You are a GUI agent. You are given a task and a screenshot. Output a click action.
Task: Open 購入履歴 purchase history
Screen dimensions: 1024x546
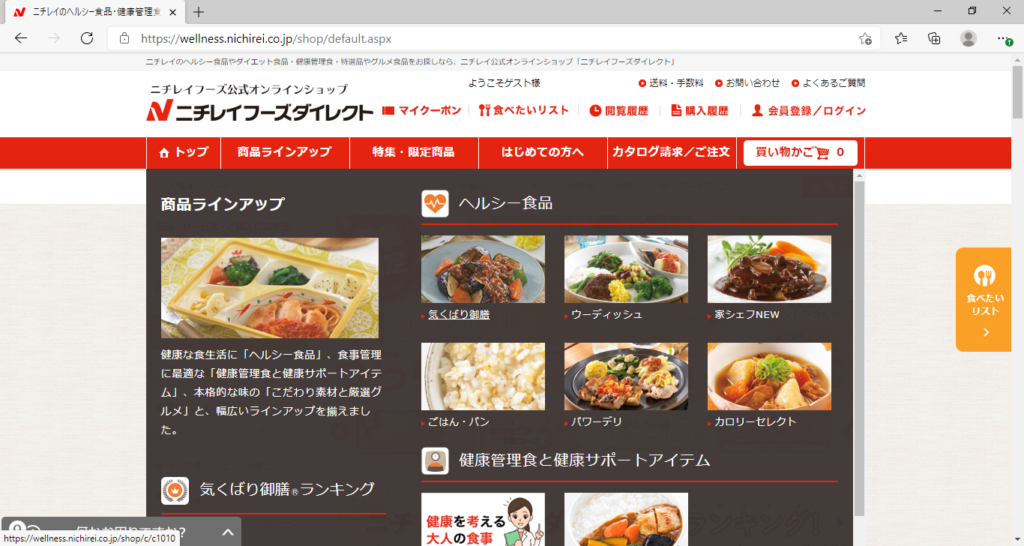tap(699, 110)
